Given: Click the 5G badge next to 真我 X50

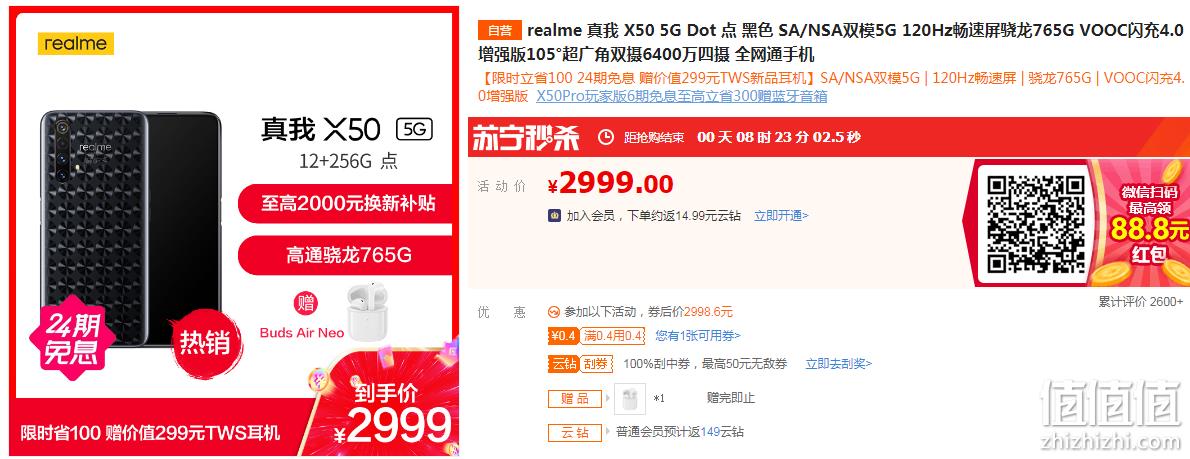Looking at the screenshot, I should point(414,129).
